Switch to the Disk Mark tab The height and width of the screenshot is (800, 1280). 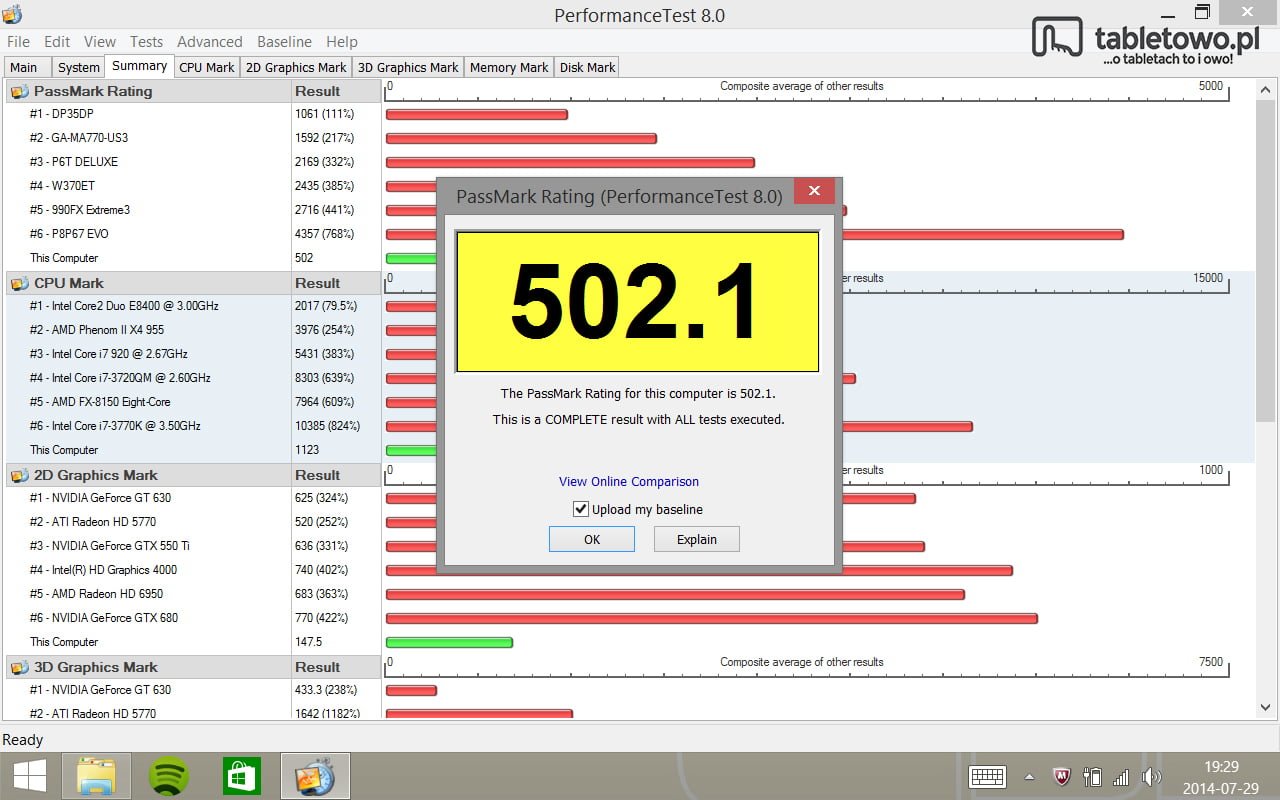588,68
